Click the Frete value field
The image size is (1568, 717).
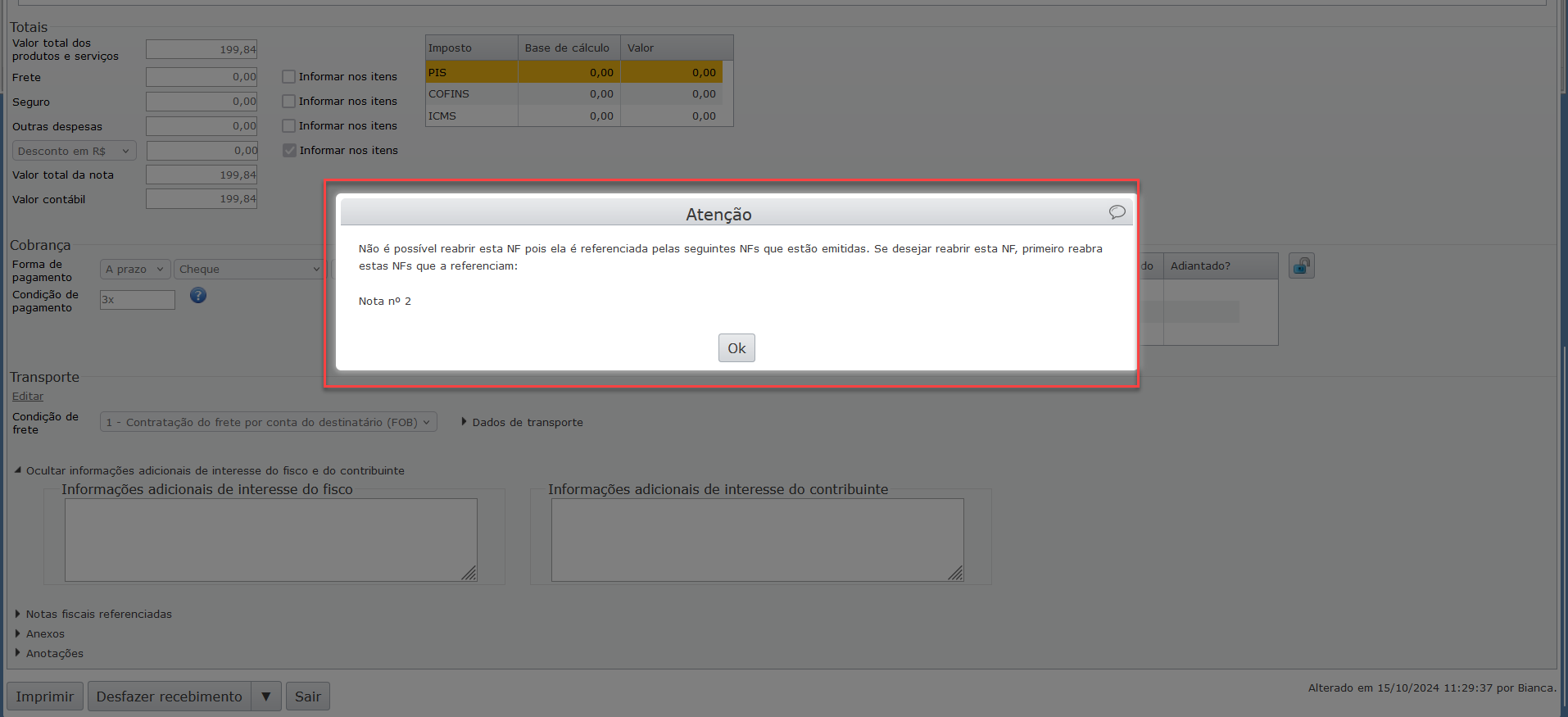(202, 77)
